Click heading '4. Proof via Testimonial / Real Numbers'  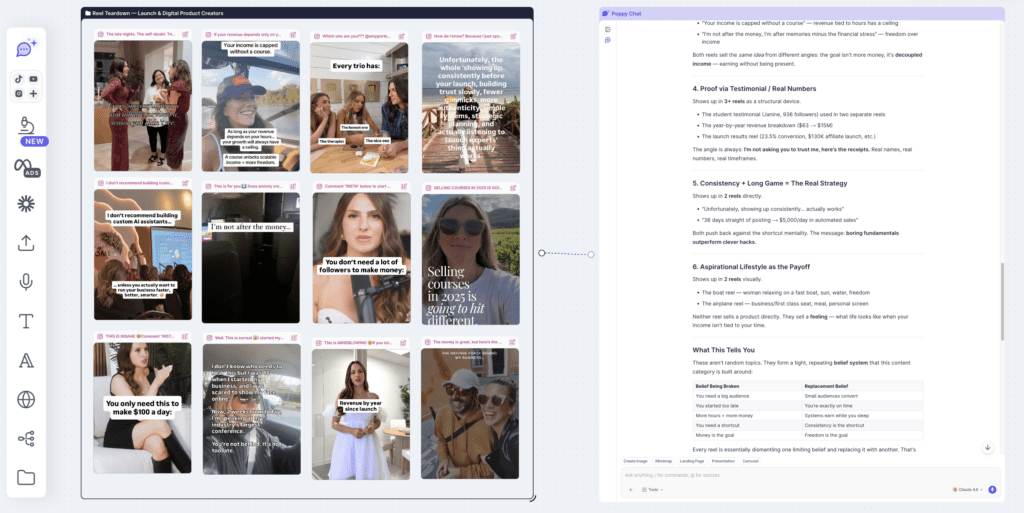754,88
